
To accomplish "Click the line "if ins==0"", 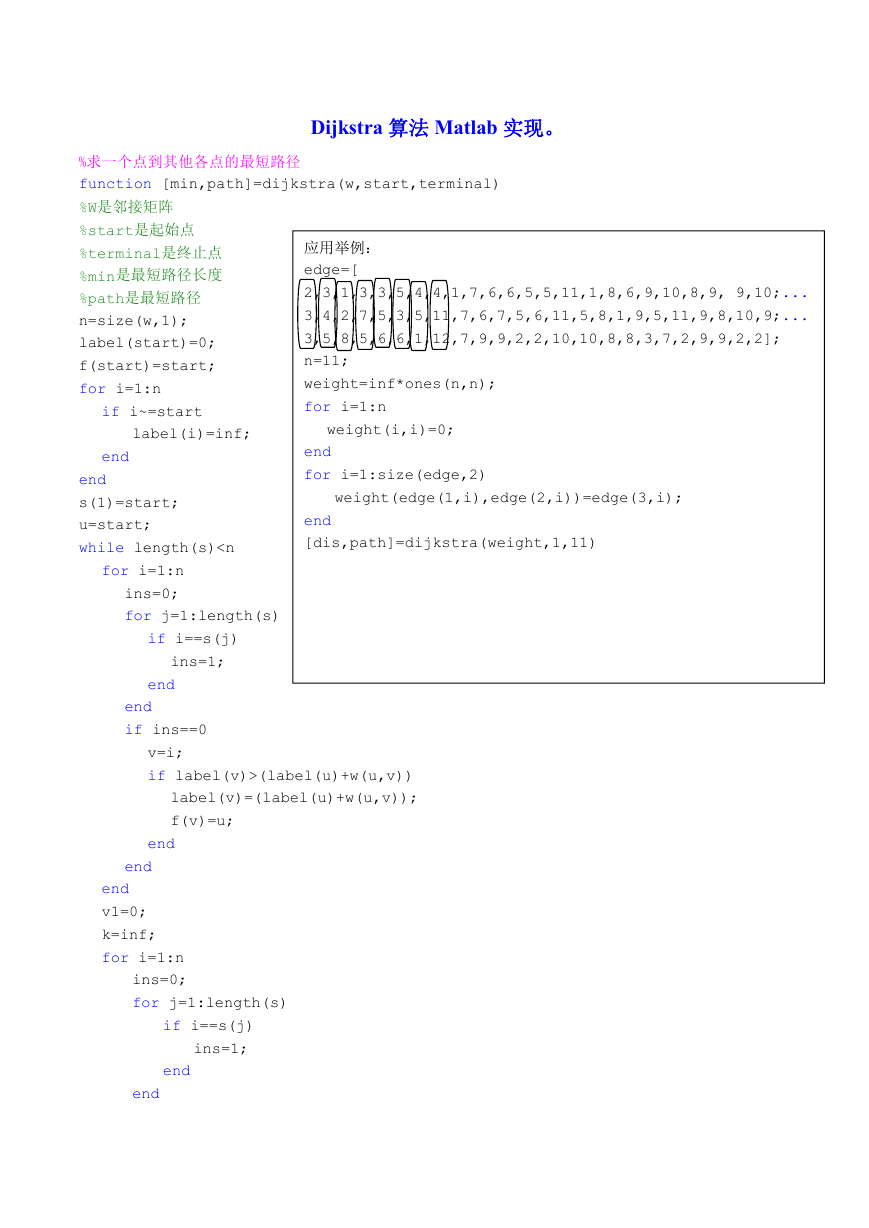I will (x=166, y=730).
